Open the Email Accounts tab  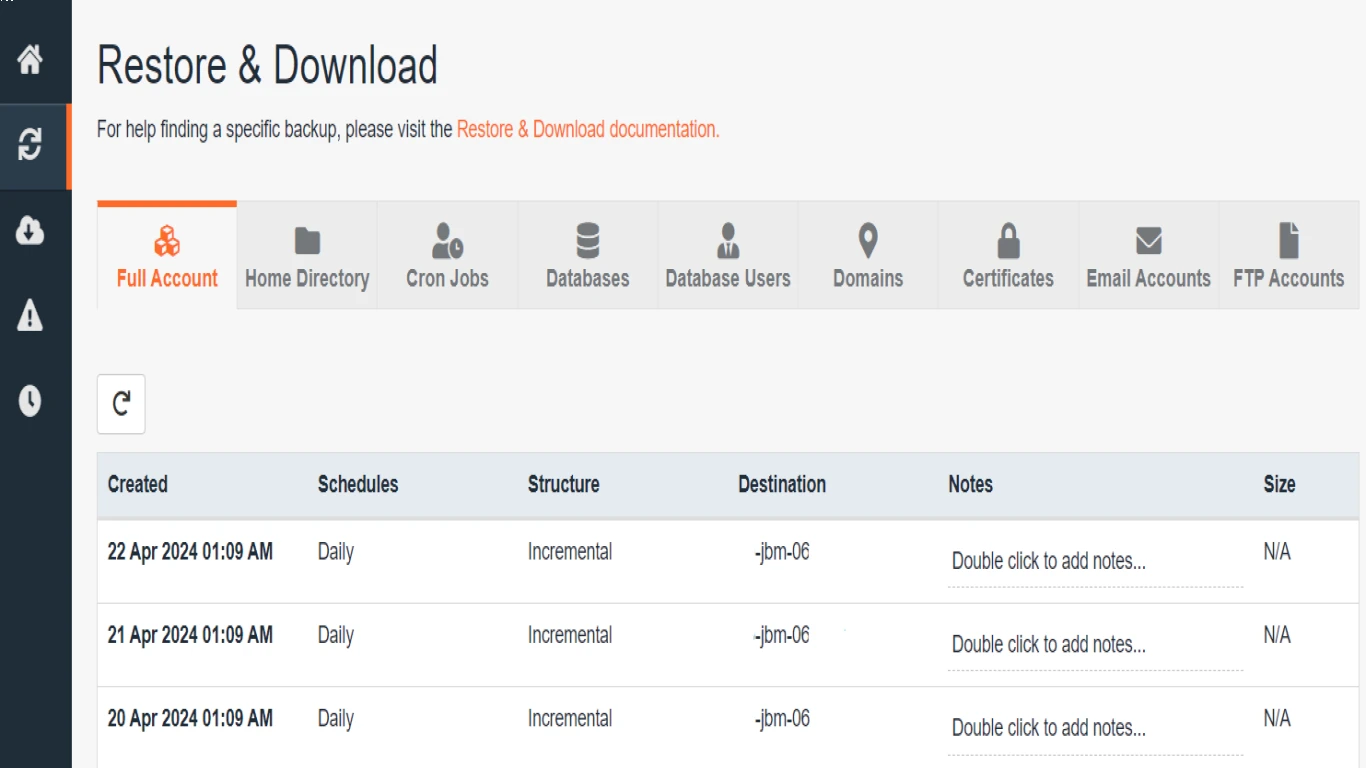click(x=1148, y=257)
